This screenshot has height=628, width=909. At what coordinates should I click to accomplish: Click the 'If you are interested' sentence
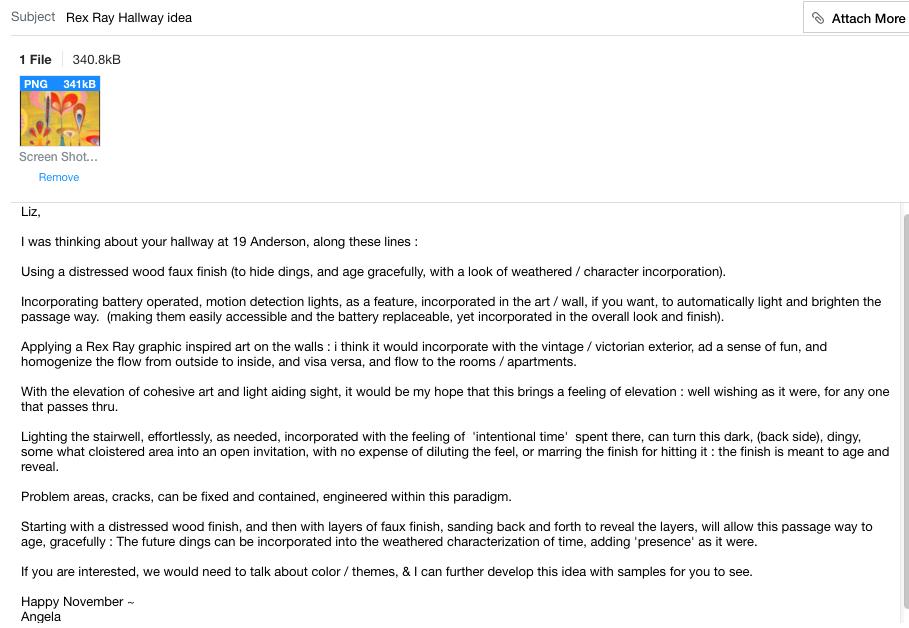pos(387,572)
